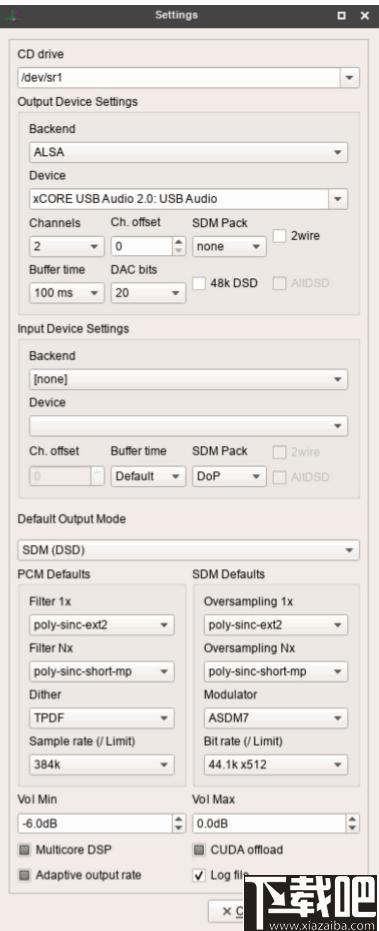Enable Adaptive output rate
The height and width of the screenshot is (931, 379).
coord(24,875)
